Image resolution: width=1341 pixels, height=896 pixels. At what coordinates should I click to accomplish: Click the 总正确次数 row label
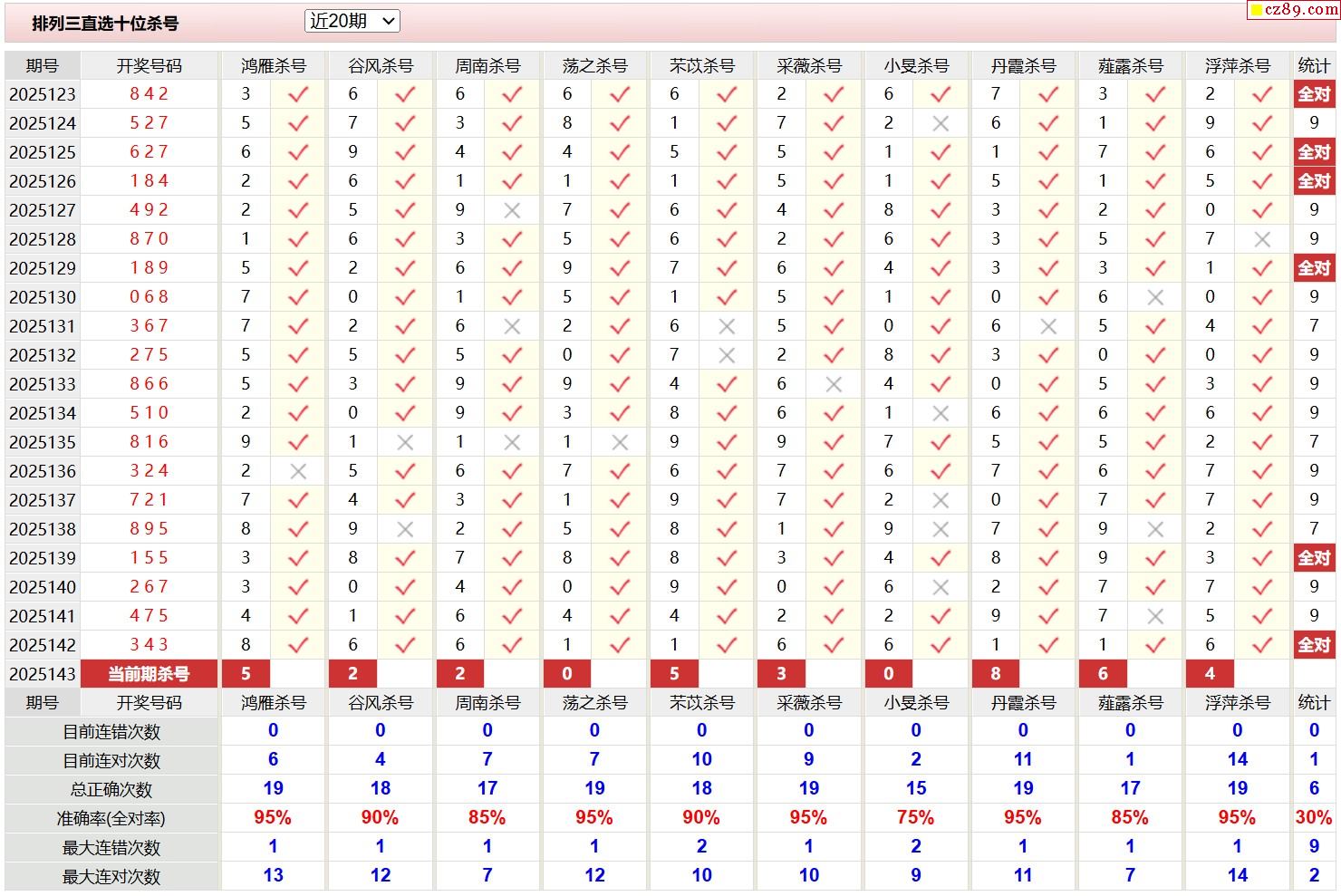(111, 790)
